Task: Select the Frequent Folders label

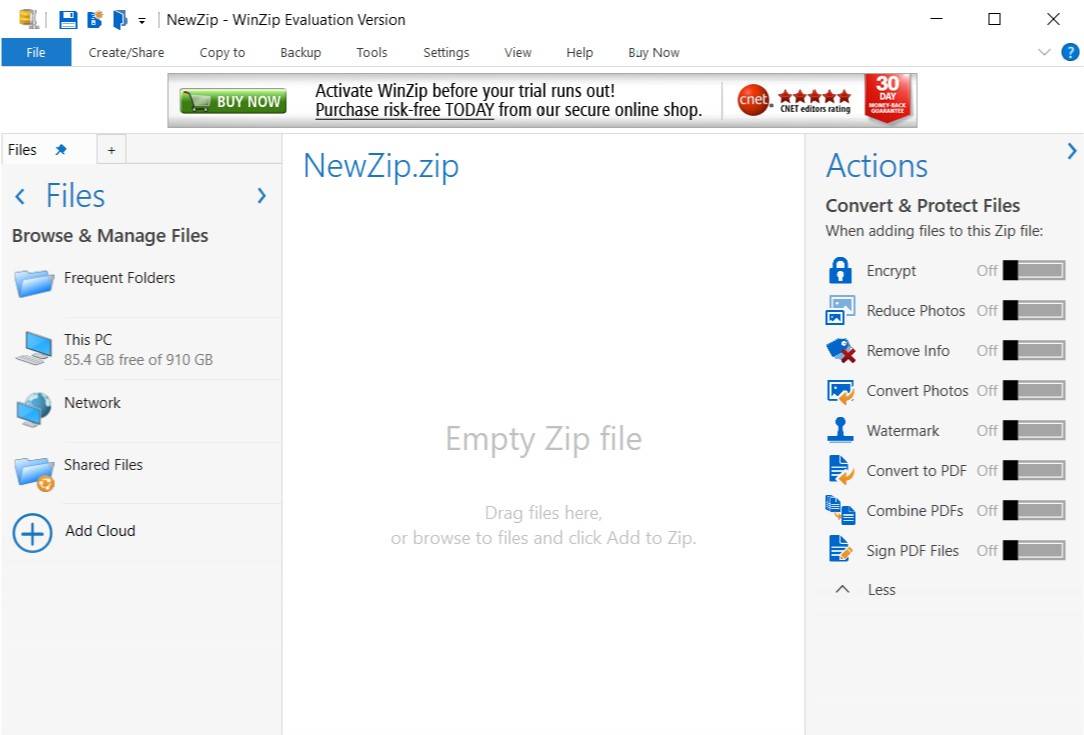Action: point(120,278)
